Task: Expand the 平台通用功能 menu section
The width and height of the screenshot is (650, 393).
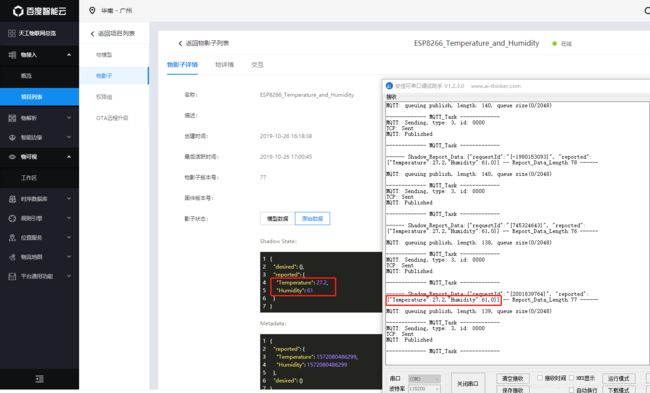Action: click(69, 277)
